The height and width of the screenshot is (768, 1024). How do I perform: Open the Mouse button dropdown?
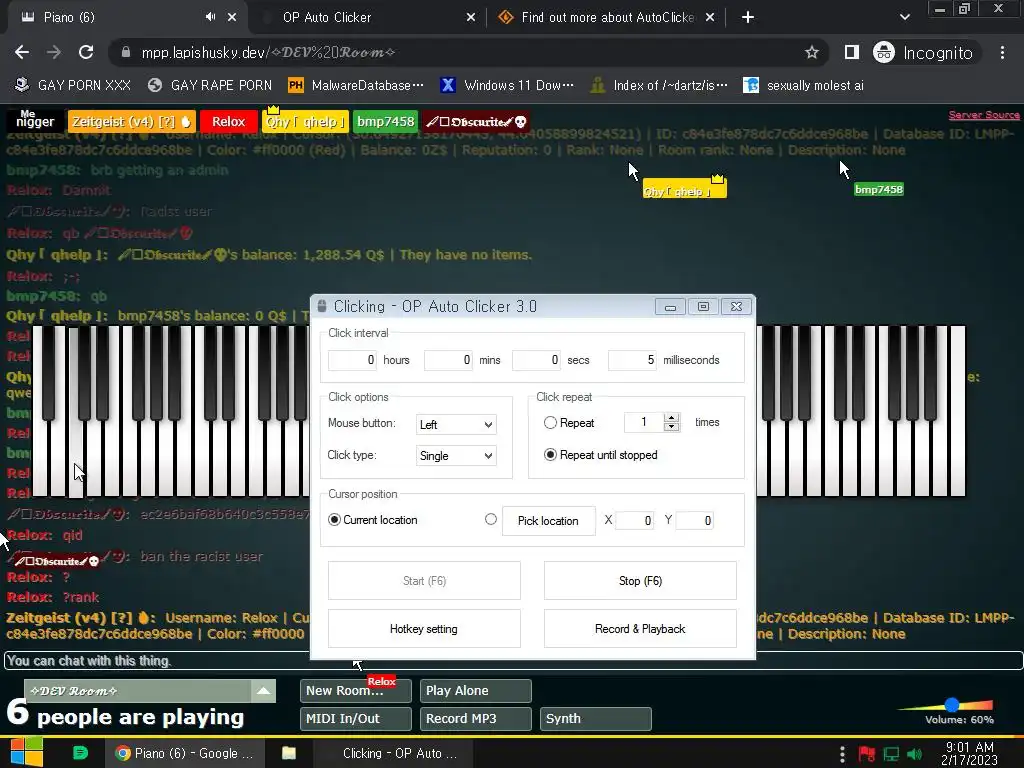click(x=456, y=424)
